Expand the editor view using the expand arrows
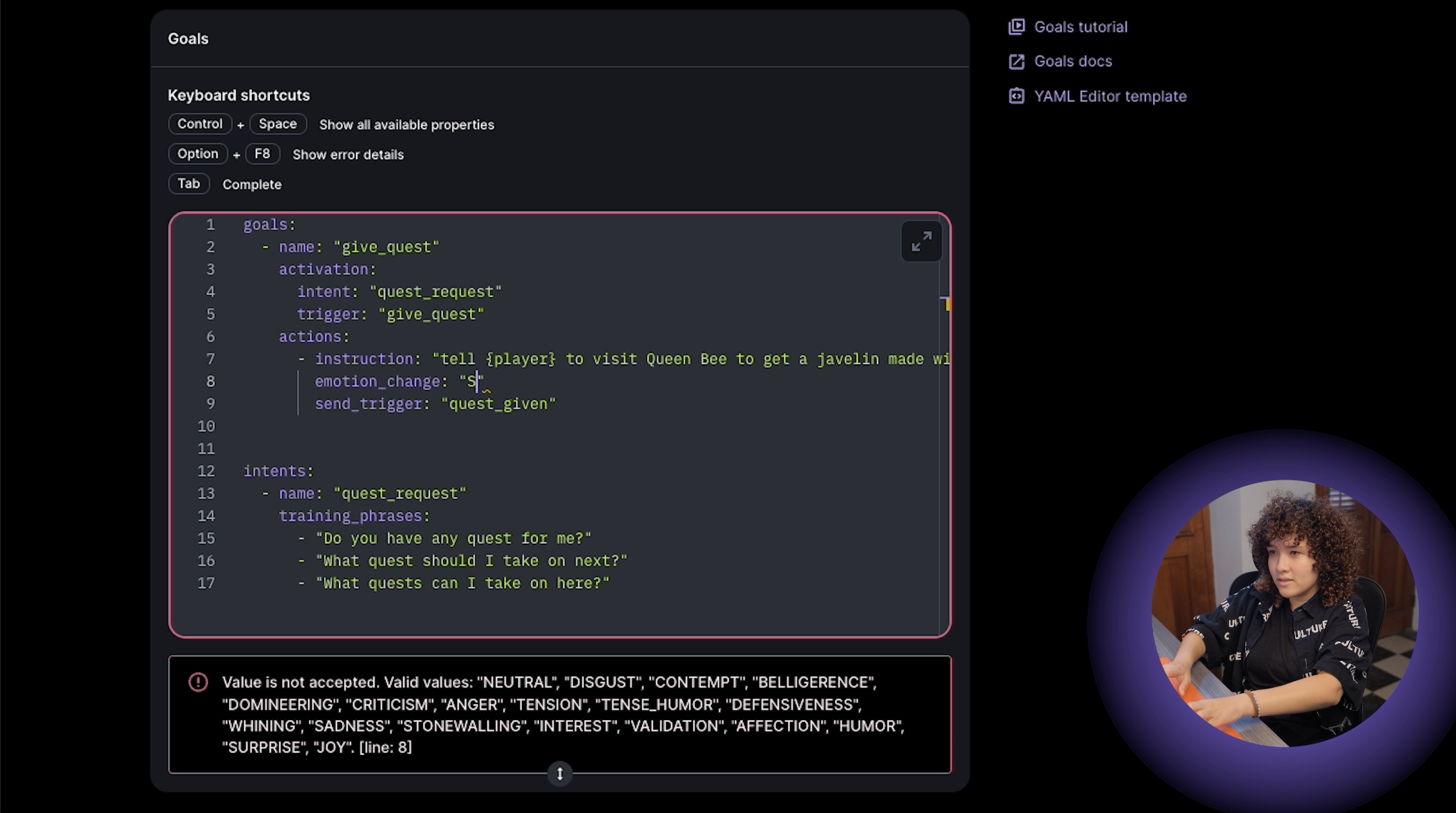 point(921,241)
